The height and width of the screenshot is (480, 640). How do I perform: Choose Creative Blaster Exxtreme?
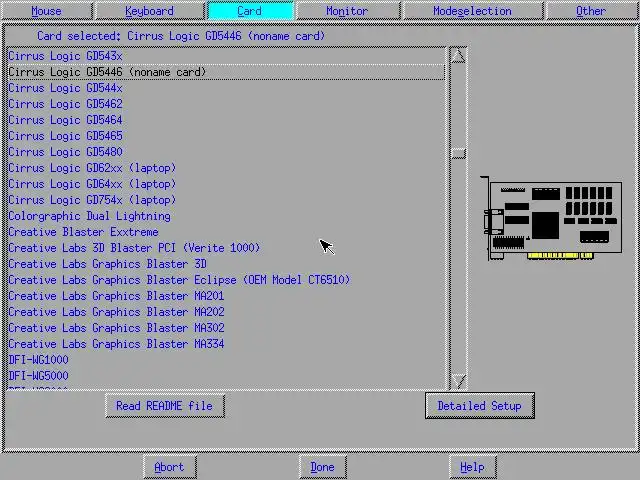click(x=227, y=232)
